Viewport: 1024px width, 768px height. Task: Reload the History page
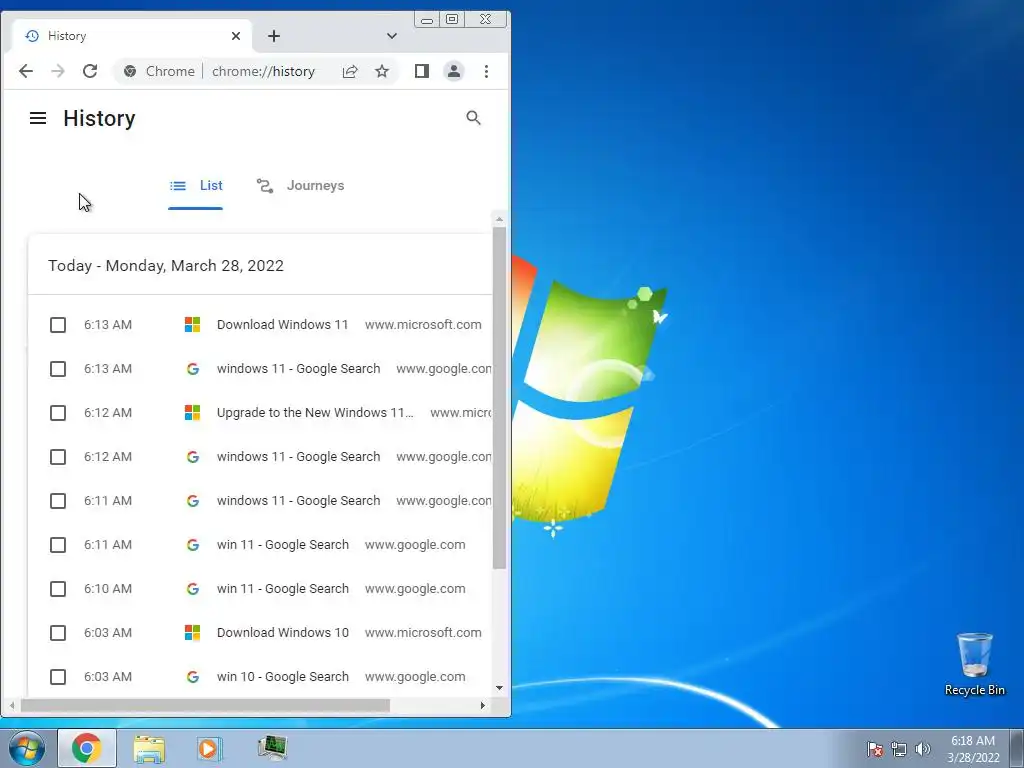click(90, 71)
